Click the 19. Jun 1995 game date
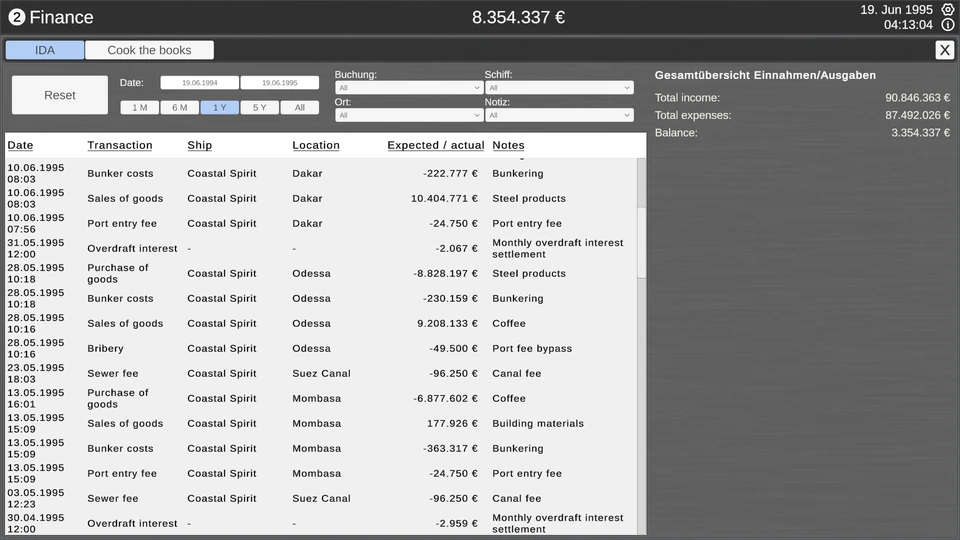Image resolution: width=960 pixels, height=540 pixels. pyautogui.click(x=896, y=10)
